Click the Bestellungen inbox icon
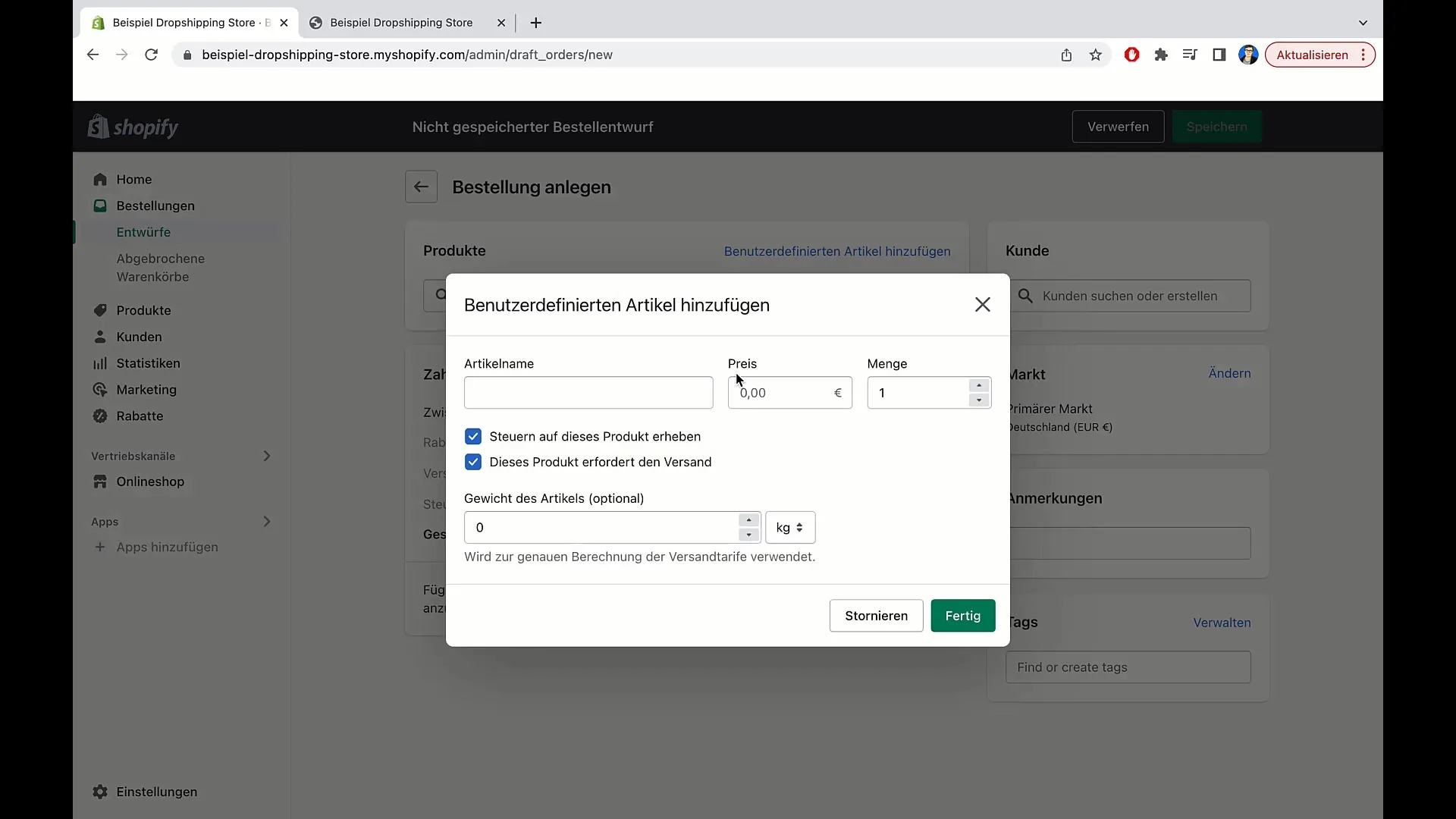 100,206
